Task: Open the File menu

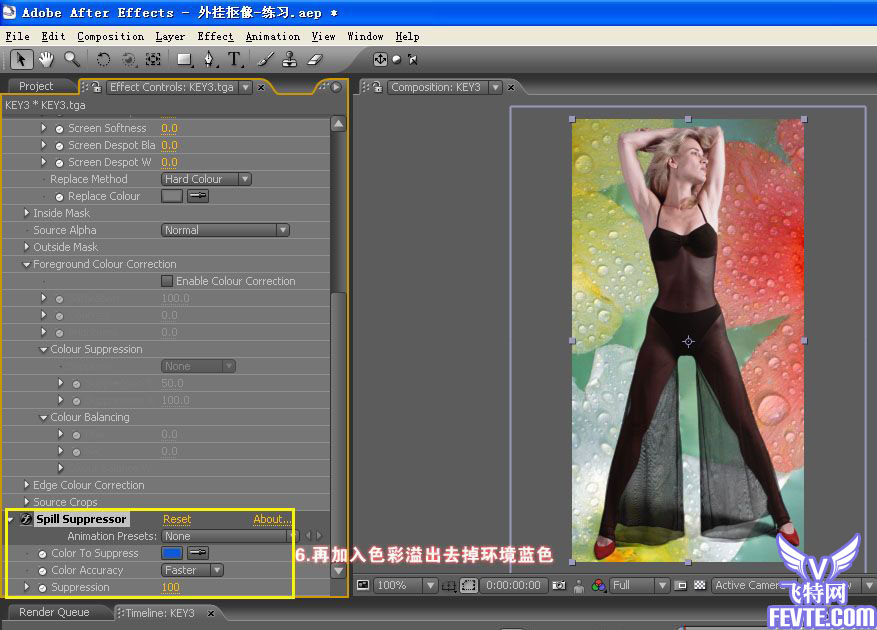Action: (x=17, y=36)
